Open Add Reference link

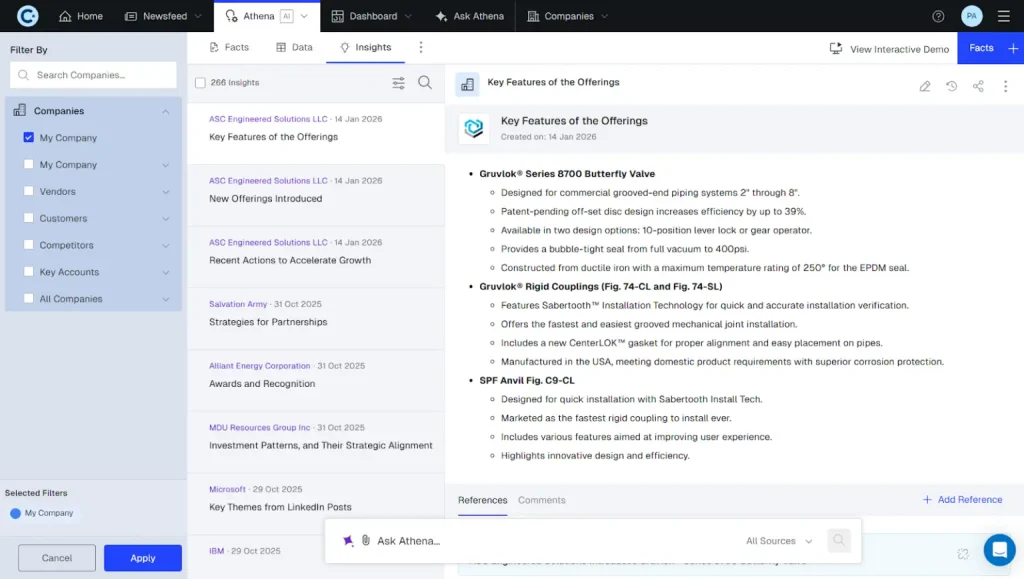962,500
